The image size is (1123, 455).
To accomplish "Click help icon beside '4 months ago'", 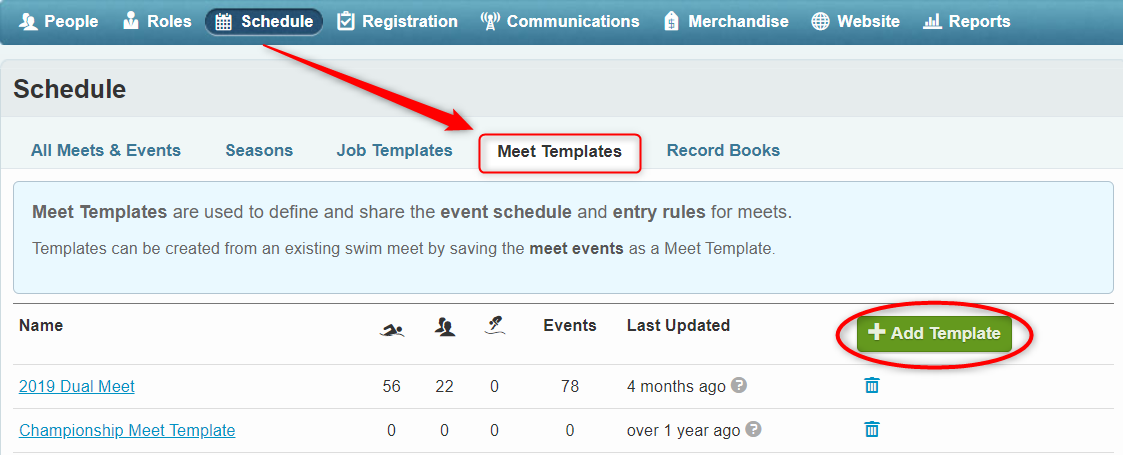I will pos(739,385).
